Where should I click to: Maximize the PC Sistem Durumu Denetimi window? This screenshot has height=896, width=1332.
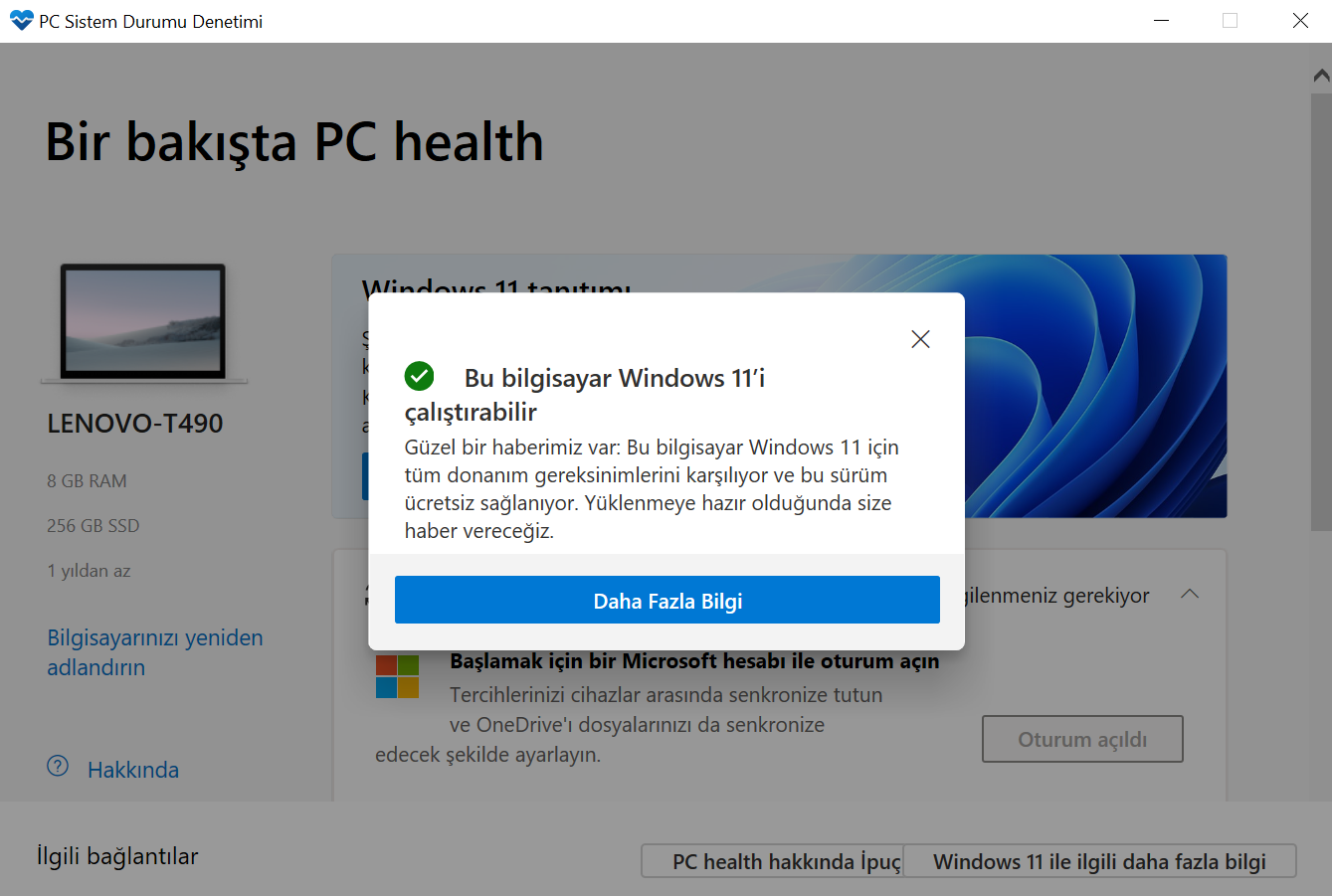(1231, 21)
